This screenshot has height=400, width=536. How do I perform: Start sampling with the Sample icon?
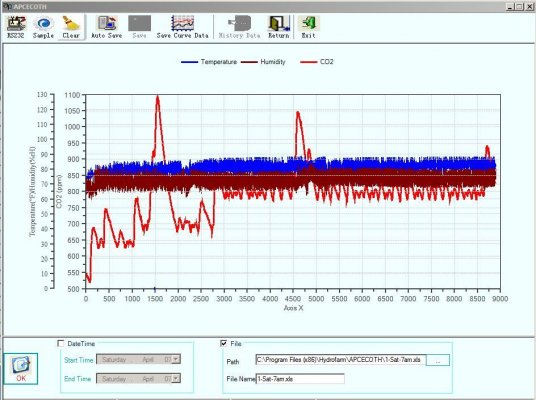point(43,27)
